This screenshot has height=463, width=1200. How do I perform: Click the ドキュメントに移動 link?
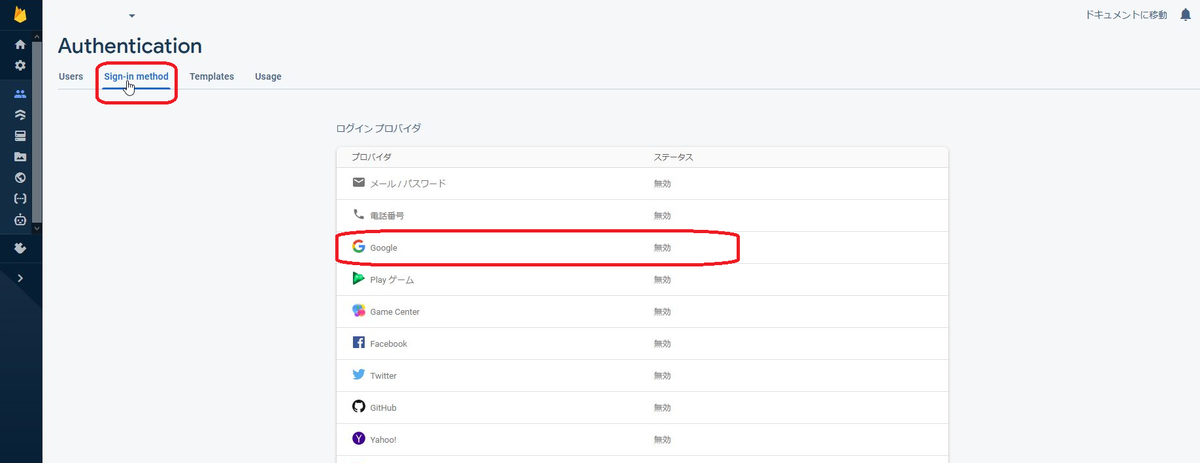pyautogui.click(x=1126, y=15)
